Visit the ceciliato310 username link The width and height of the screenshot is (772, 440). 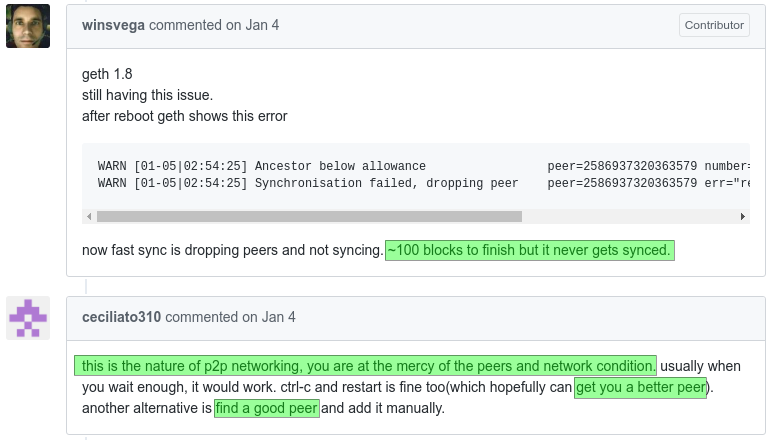(121, 317)
